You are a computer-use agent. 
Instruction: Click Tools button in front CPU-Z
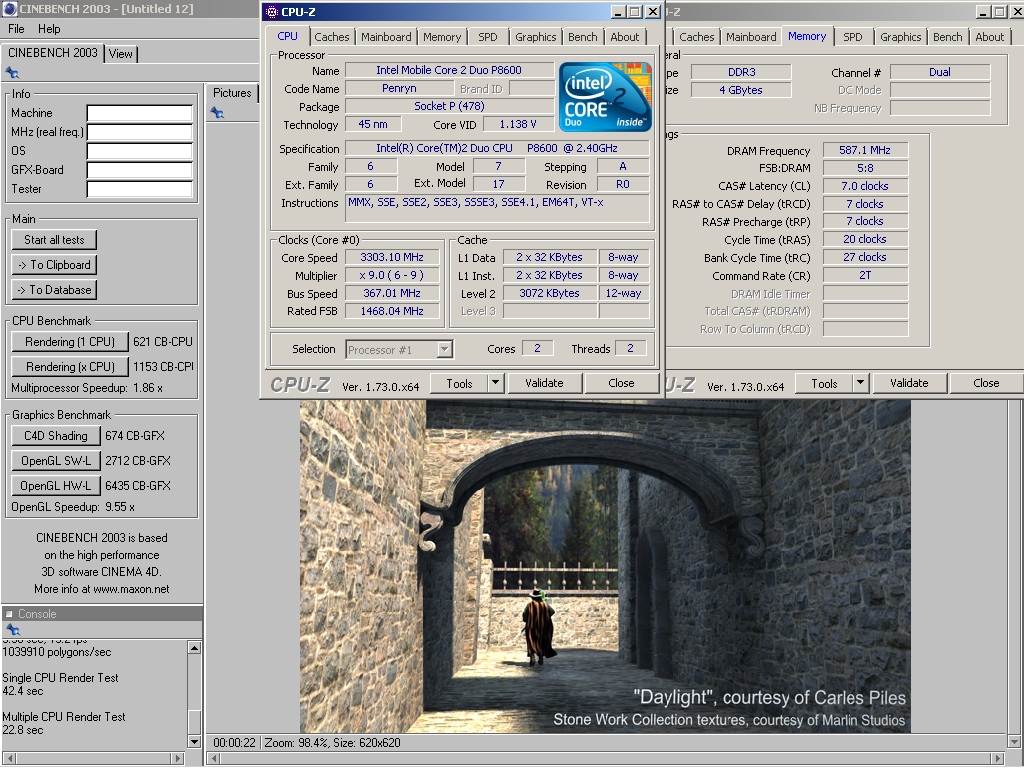tap(459, 383)
